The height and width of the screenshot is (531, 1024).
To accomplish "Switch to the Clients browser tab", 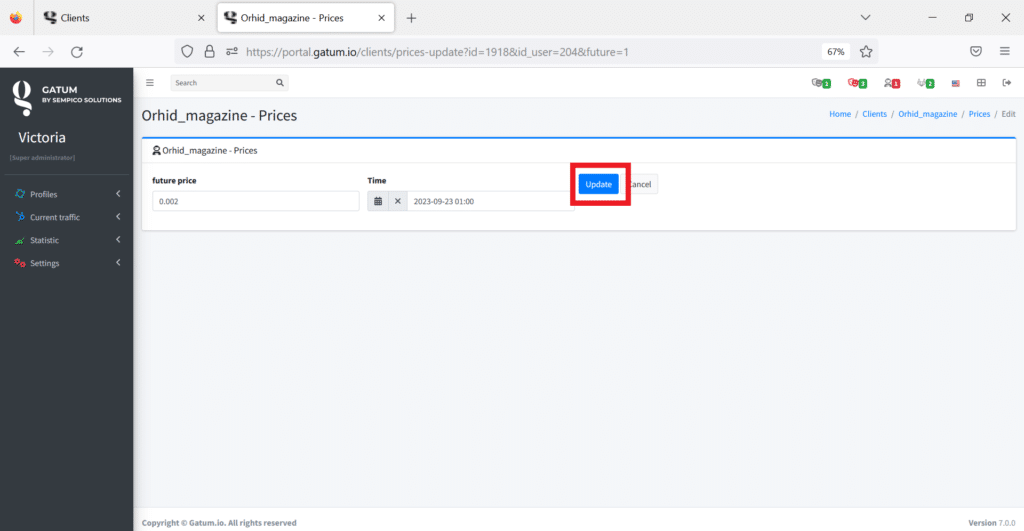I will pyautogui.click(x=124, y=18).
